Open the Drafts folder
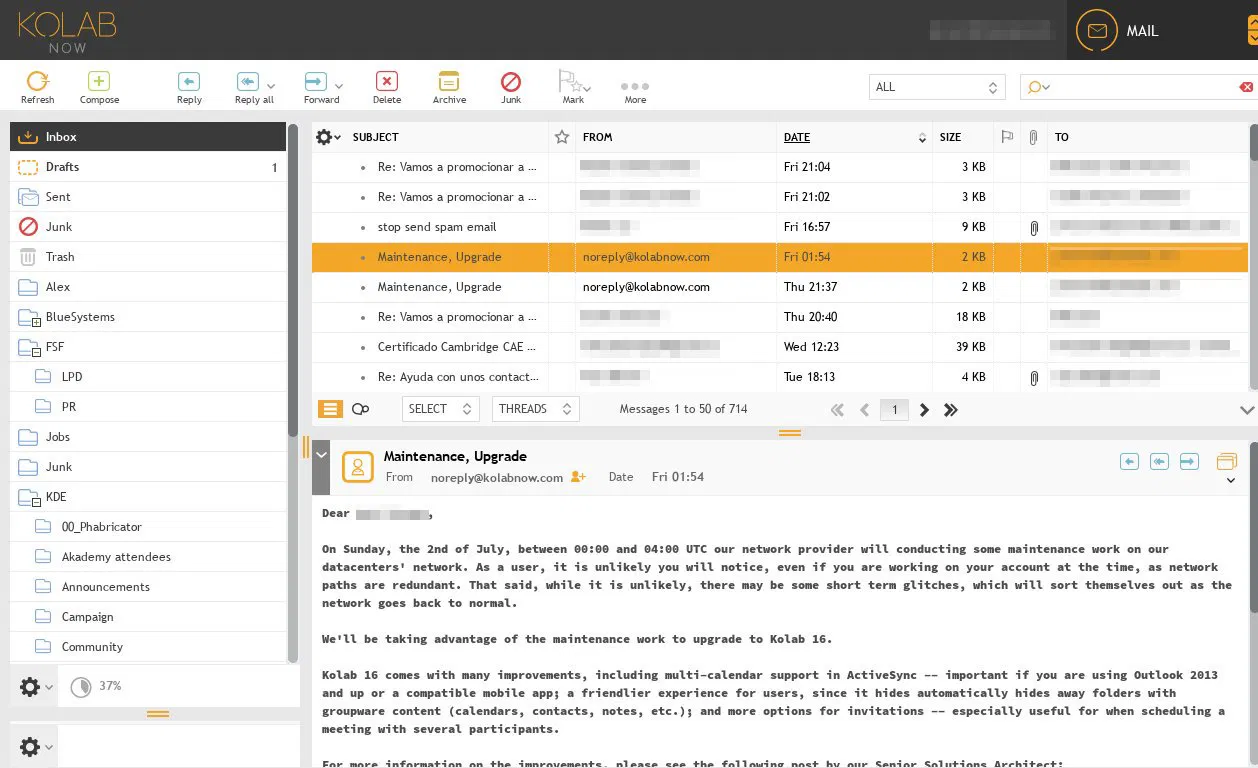The width and height of the screenshot is (1258, 768). coord(148,167)
